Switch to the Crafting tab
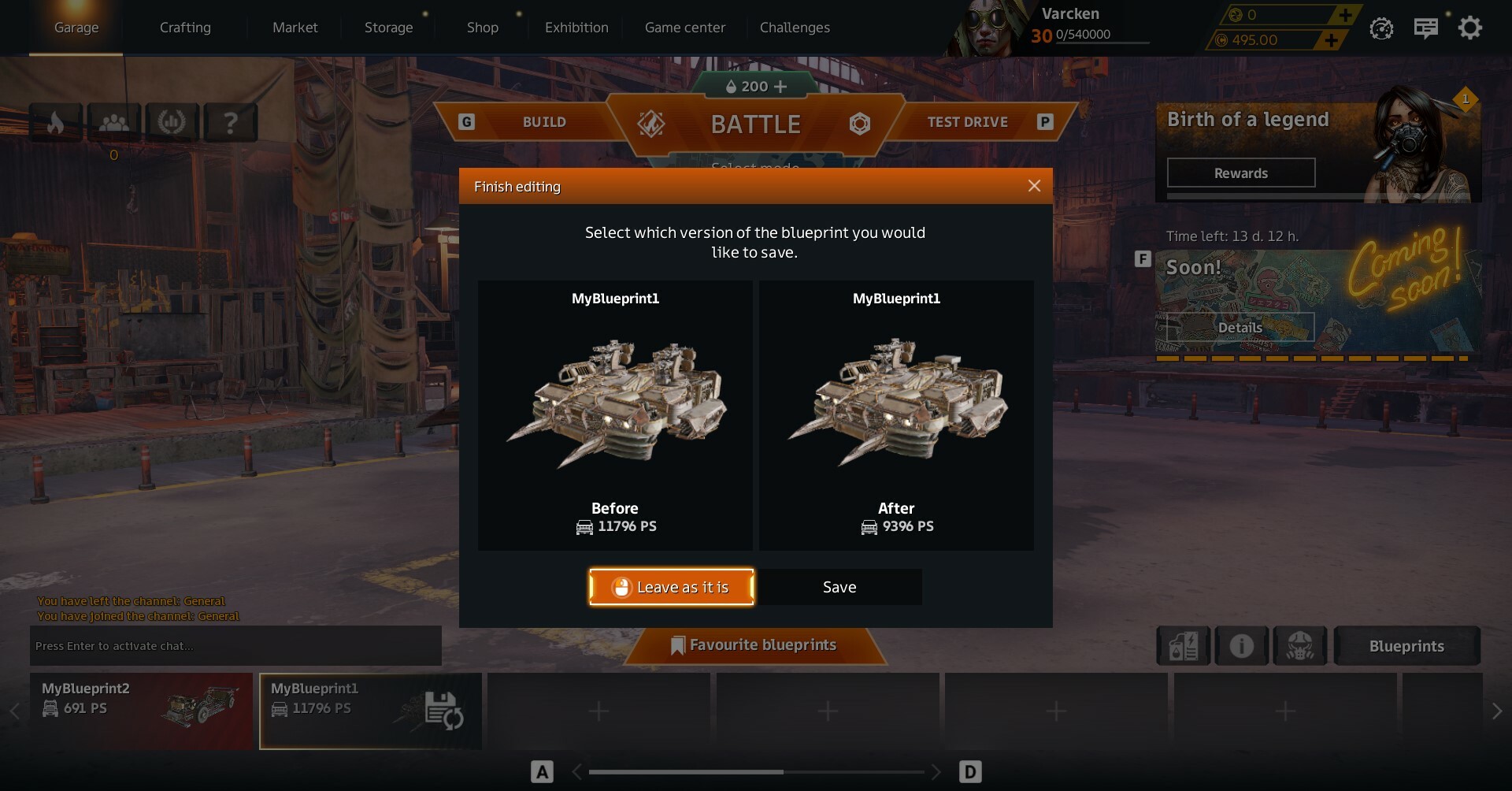 185,28
